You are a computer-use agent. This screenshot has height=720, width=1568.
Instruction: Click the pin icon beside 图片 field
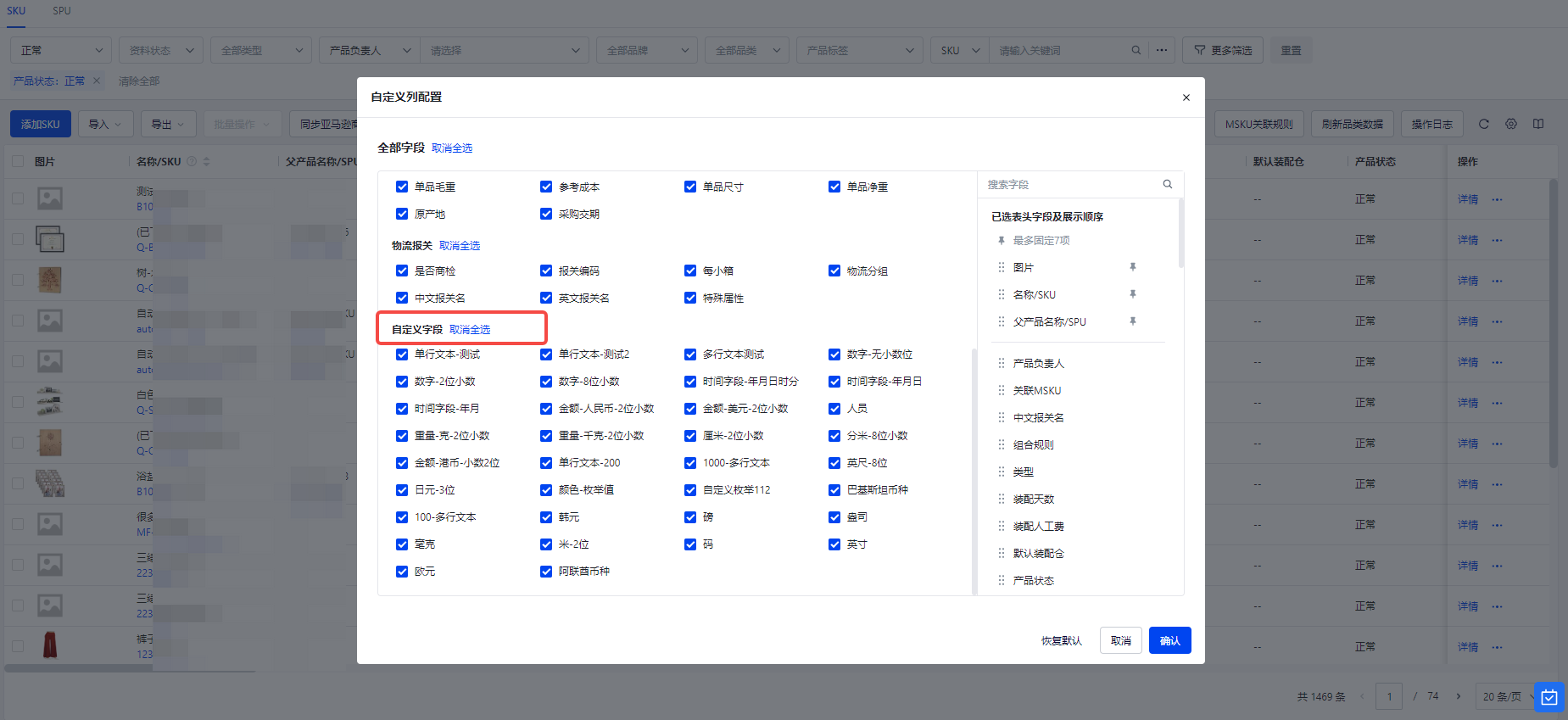point(1132,267)
